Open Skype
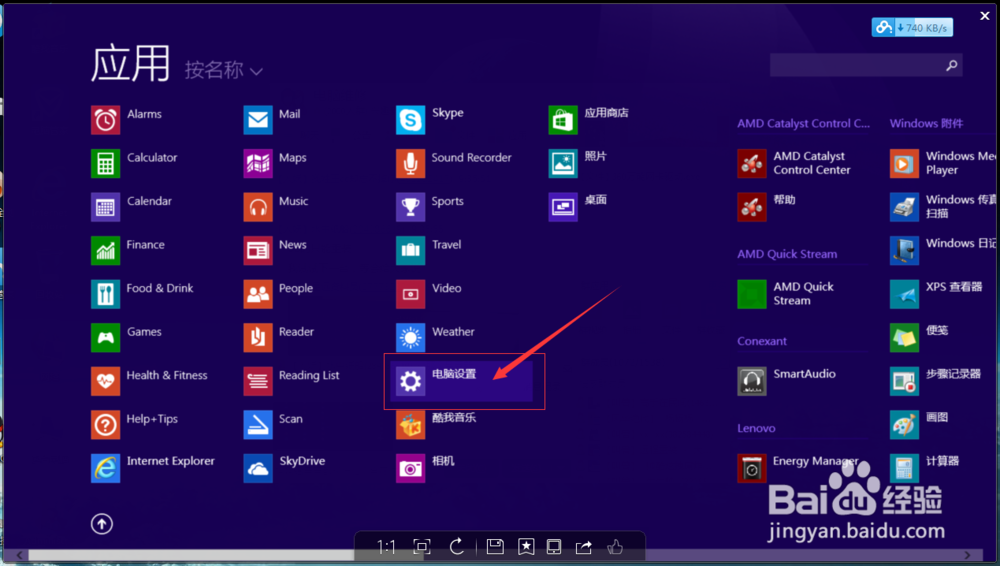The image size is (1000, 566). [430, 120]
